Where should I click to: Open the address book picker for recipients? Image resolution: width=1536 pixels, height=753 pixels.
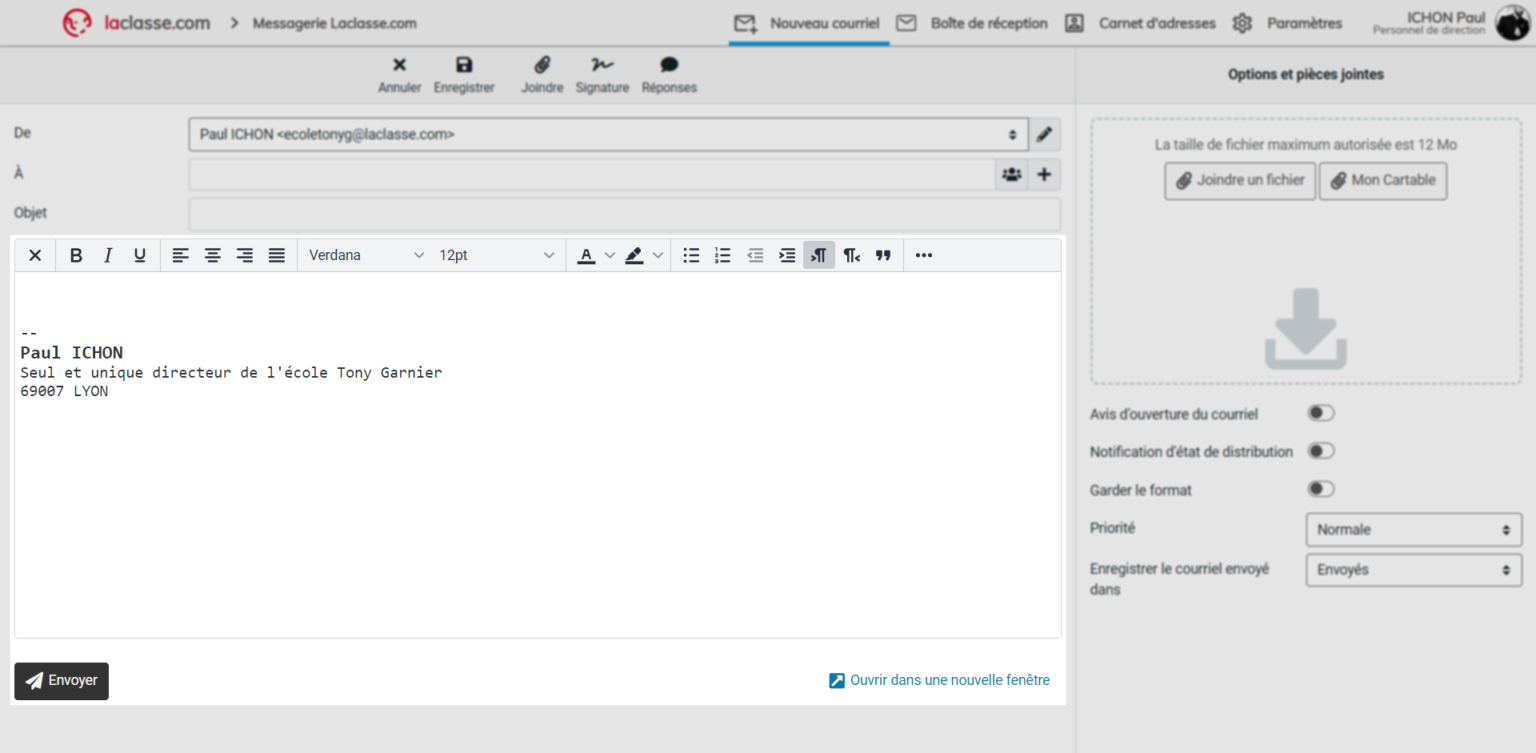(1011, 174)
